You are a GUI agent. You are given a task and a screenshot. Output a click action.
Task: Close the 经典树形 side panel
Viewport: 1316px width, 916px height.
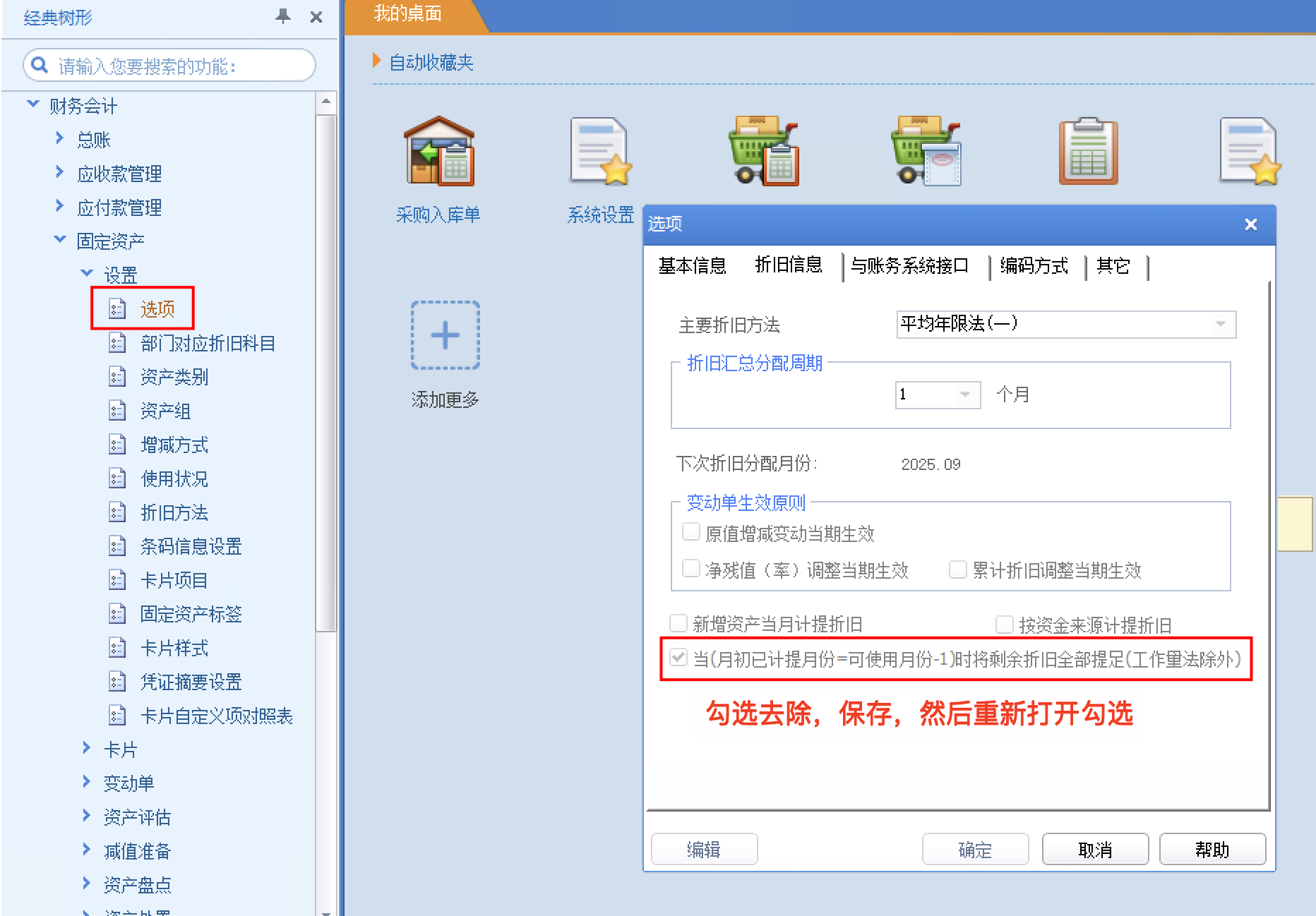[316, 16]
